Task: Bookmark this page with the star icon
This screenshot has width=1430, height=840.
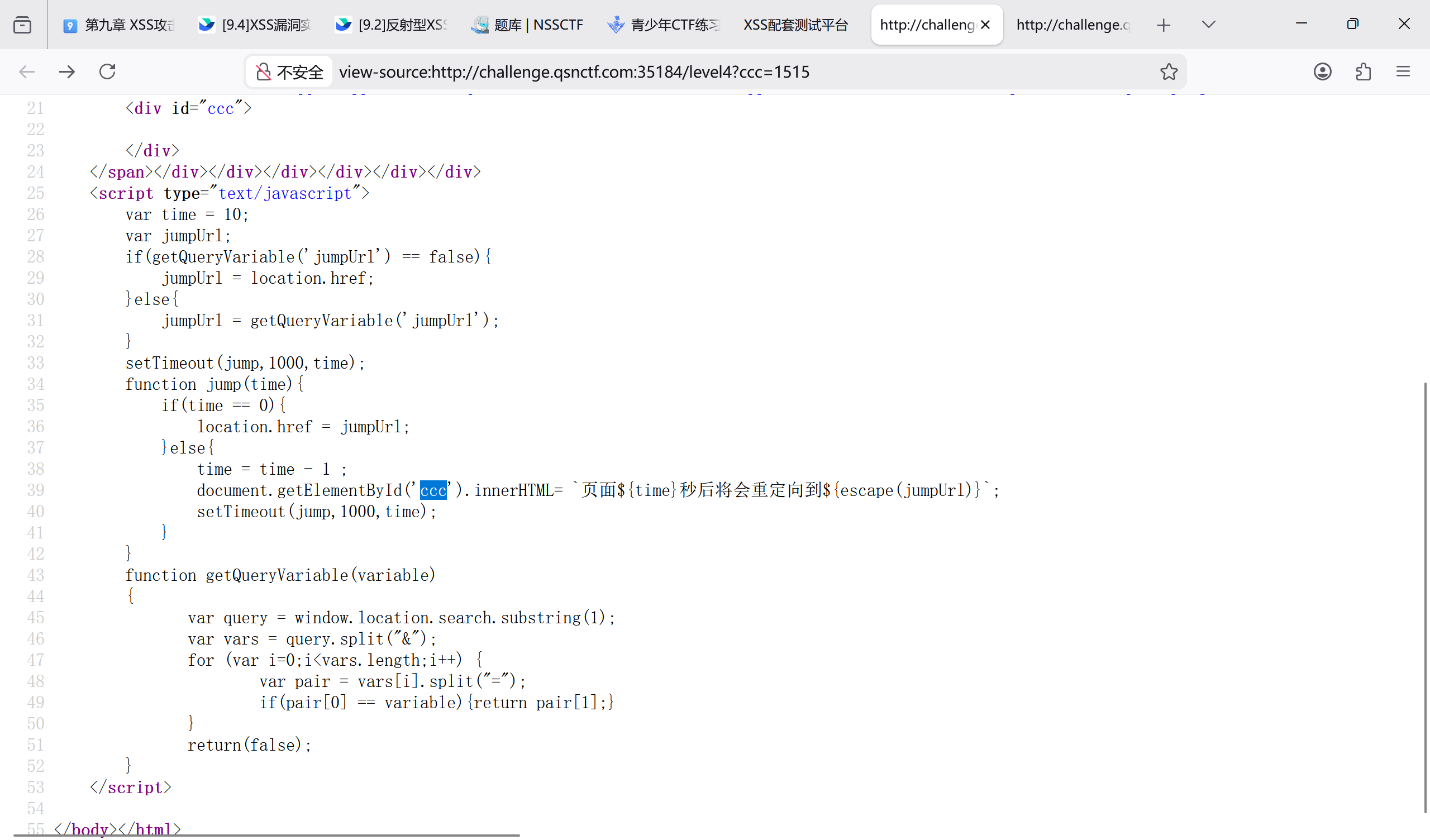Action: [1169, 71]
